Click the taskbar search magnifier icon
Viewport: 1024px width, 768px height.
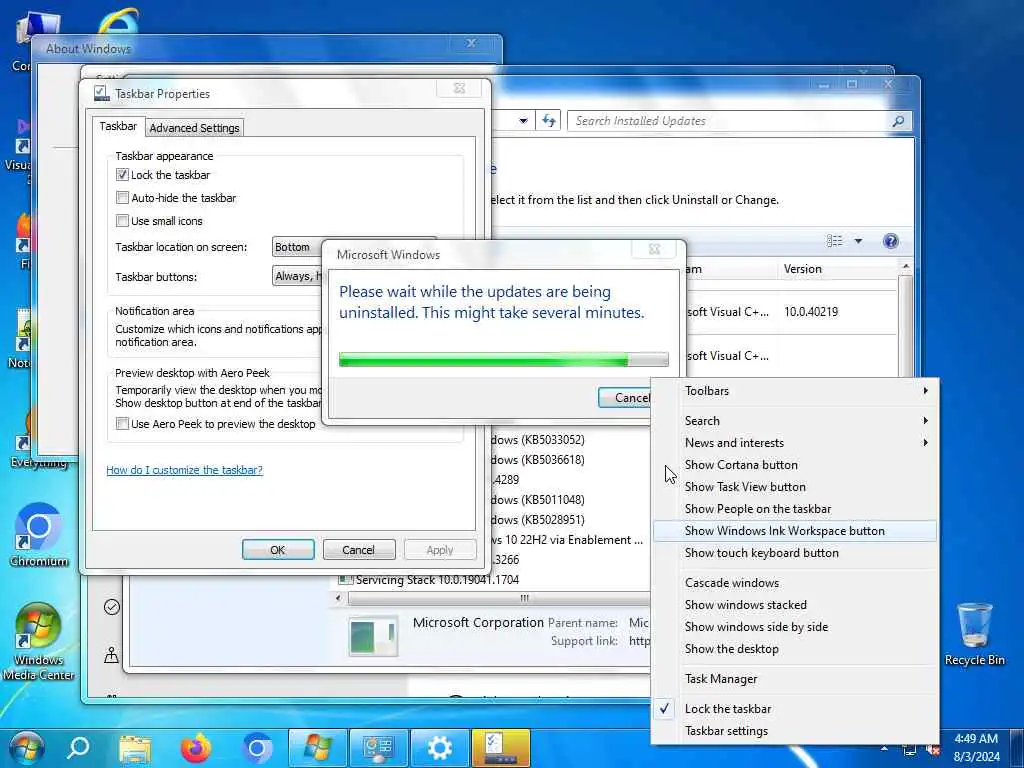tap(79, 748)
